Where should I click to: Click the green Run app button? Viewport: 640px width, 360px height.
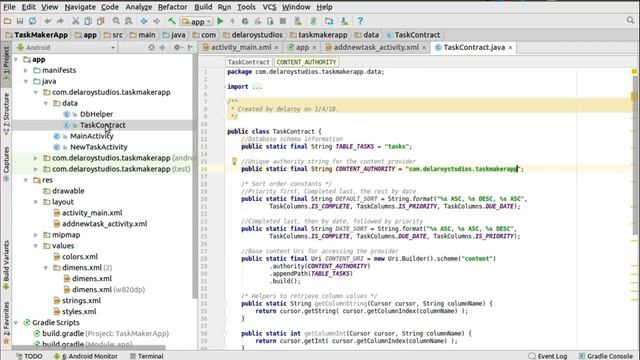click(220, 21)
